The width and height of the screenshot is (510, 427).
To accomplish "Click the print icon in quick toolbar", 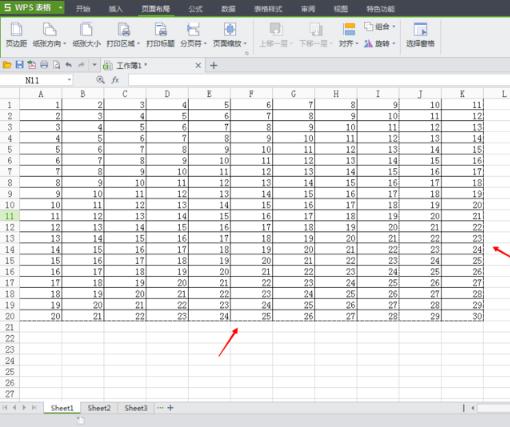I will coord(44,65).
